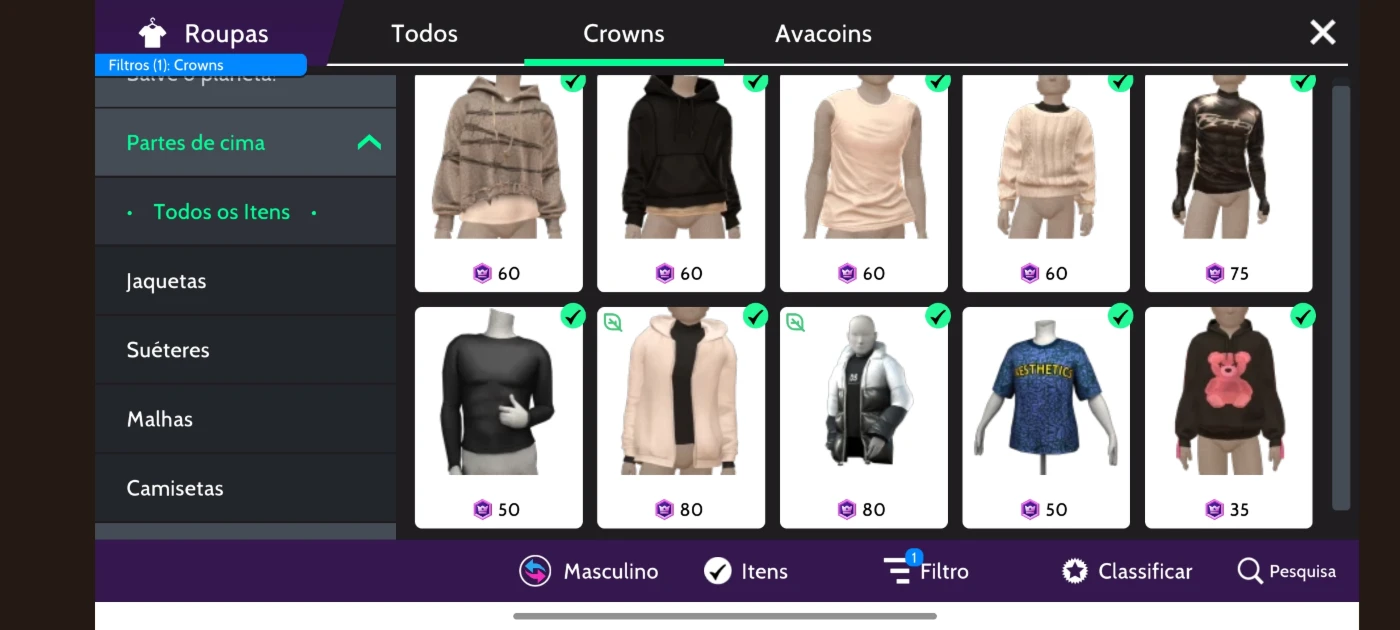The width and height of the screenshot is (1400, 630).
Task: Click crown currency icon under teddy bear hoodie
Action: click(1214, 509)
